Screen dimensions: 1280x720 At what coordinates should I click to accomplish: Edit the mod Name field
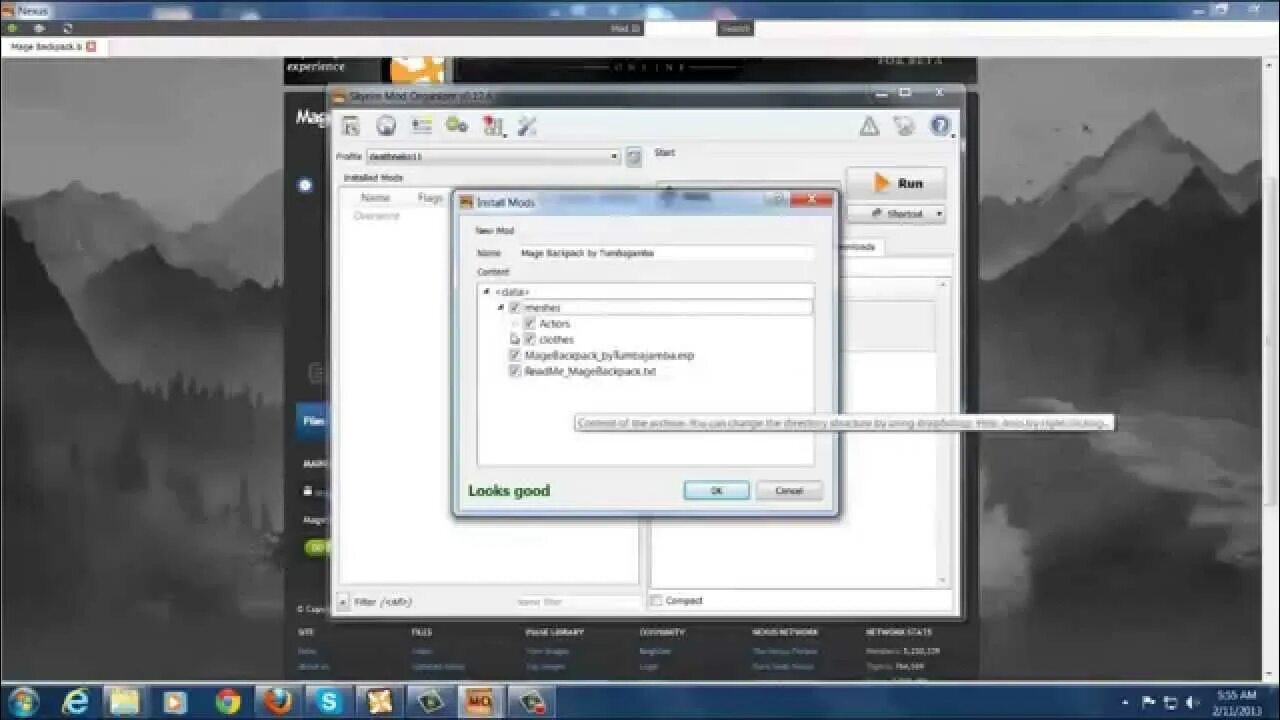tap(665, 254)
